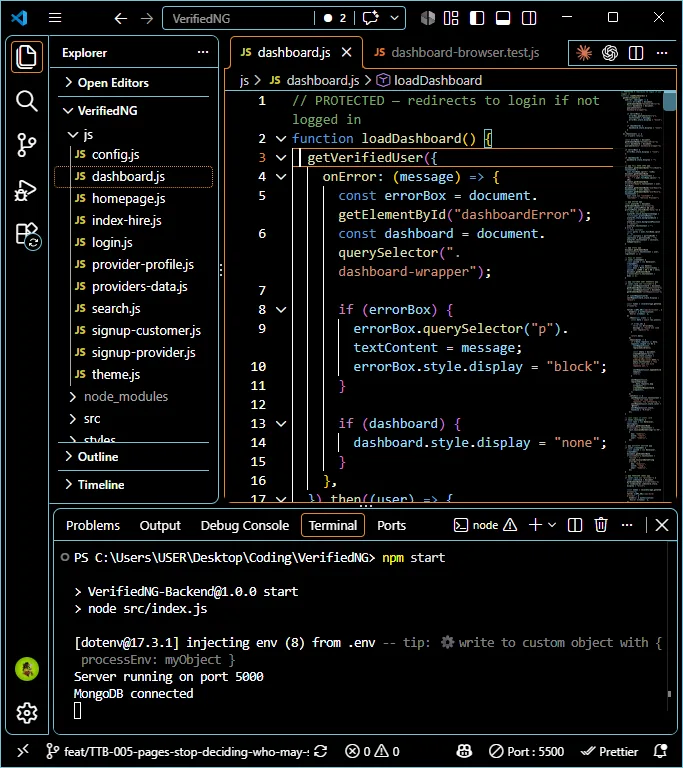The height and width of the screenshot is (768, 683).
Task: Open the chat dropdown chevron in title bar
Action: coord(394,18)
